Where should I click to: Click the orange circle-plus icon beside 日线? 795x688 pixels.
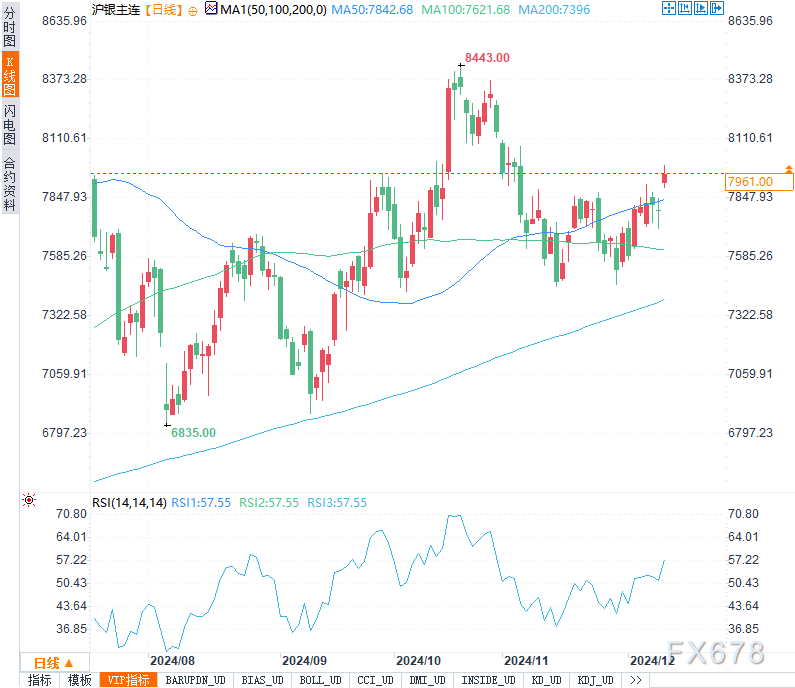[193, 11]
